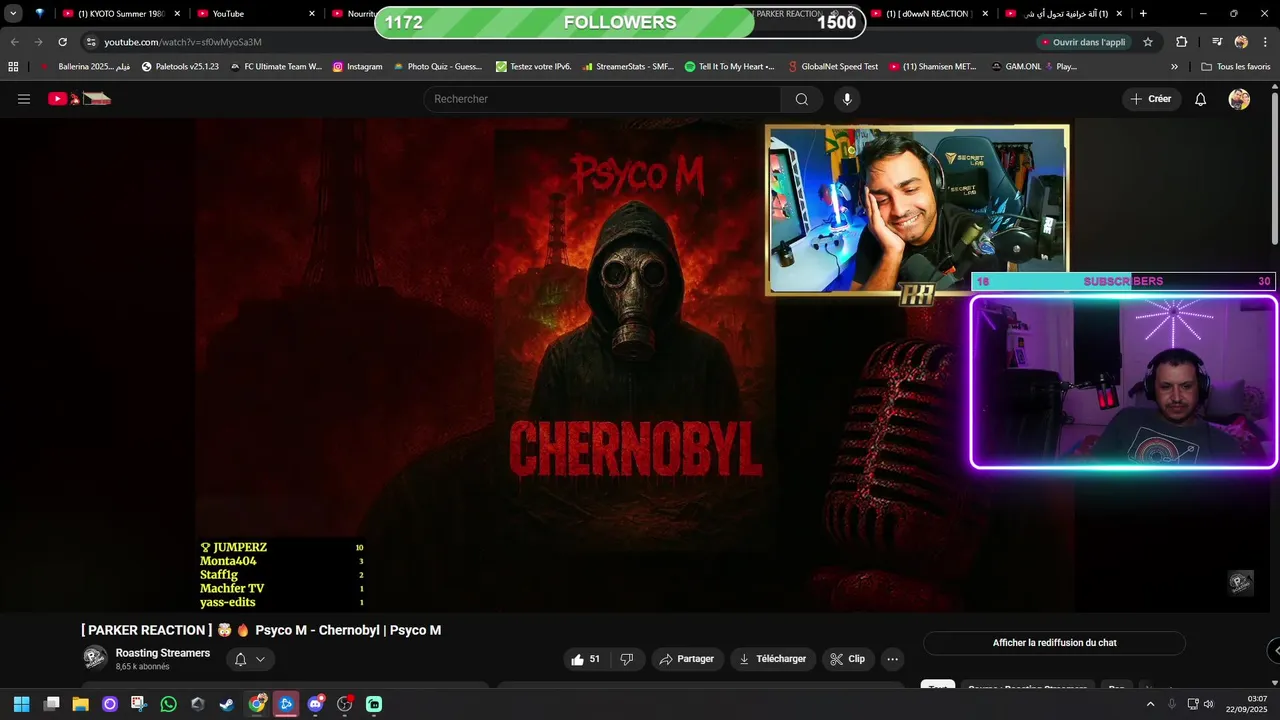Screen dimensions: 1280x720
Task: Open Tell It To My Heart bookmark
Action: tap(729, 67)
